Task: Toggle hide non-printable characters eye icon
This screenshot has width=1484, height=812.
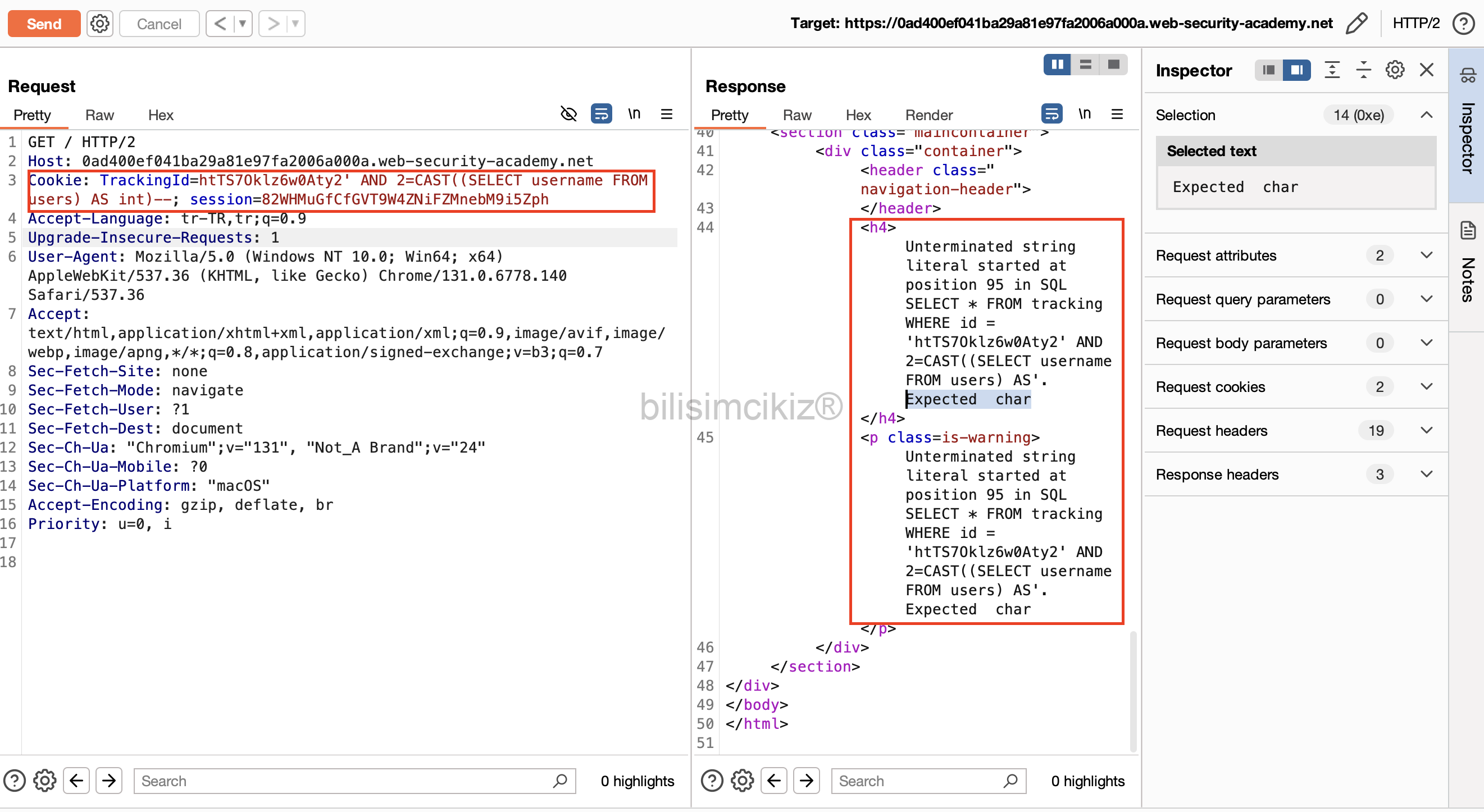Action: pyautogui.click(x=568, y=114)
